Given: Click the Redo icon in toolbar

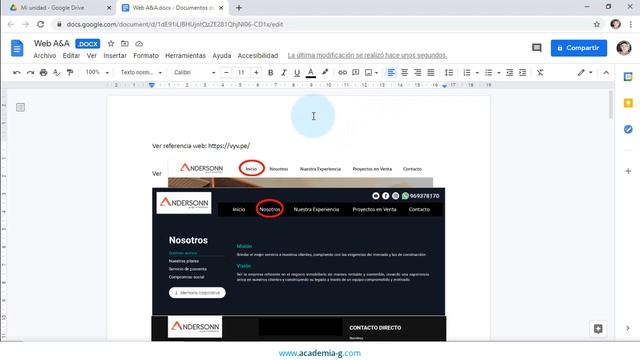Looking at the screenshot, I should 30,73.
